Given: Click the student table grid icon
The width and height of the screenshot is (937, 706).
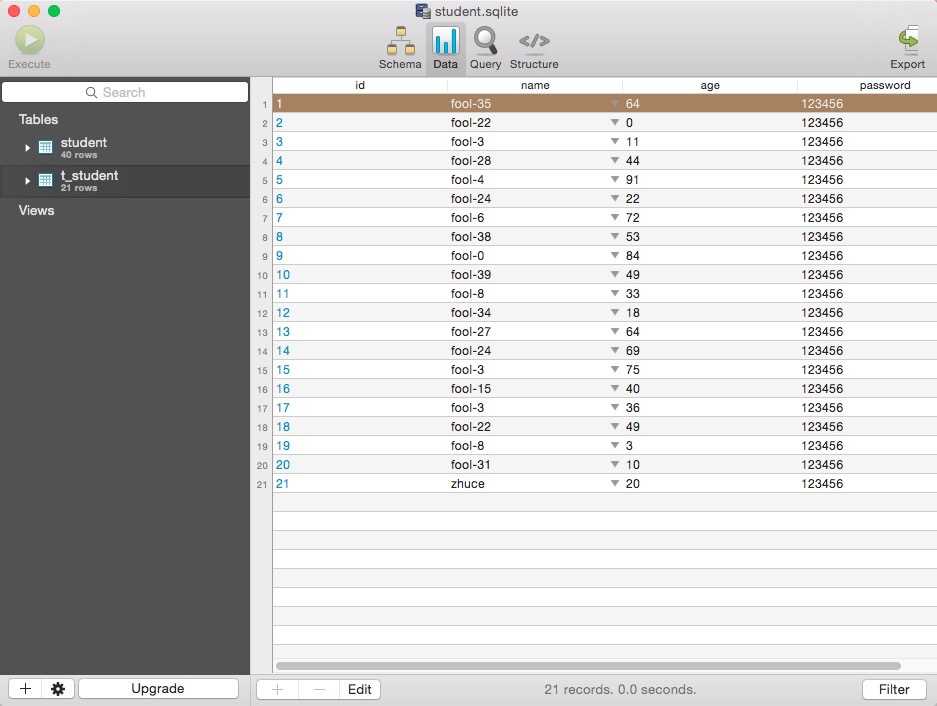Looking at the screenshot, I should (x=45, y=147).
